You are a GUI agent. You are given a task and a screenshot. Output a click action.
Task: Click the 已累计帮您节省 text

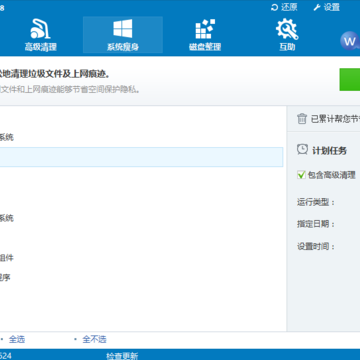[335, 119]
